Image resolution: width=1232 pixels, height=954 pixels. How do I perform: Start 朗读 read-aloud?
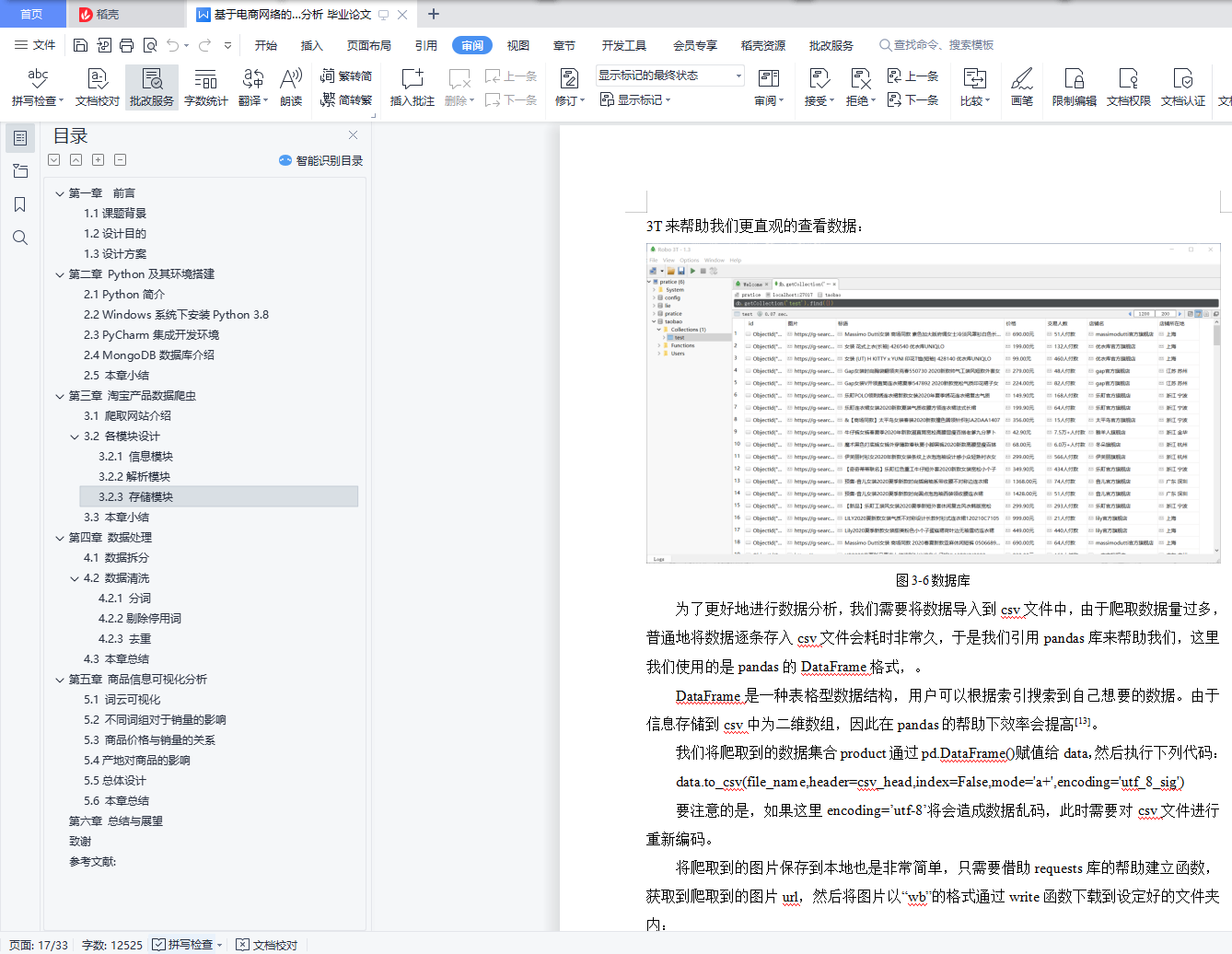tap(291, 87)
